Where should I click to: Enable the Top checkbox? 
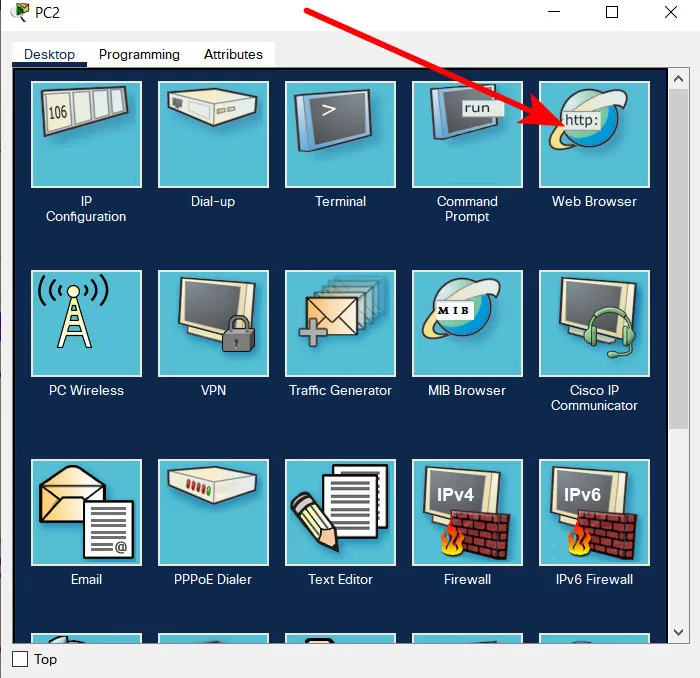point(20,659)
